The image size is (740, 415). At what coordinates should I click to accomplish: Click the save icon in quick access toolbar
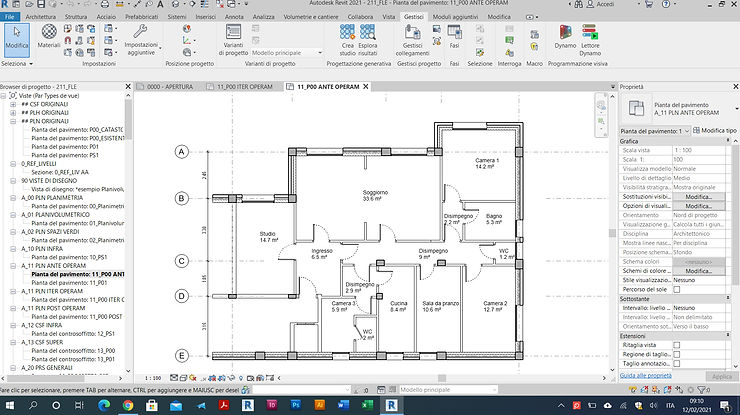point(41,4)
